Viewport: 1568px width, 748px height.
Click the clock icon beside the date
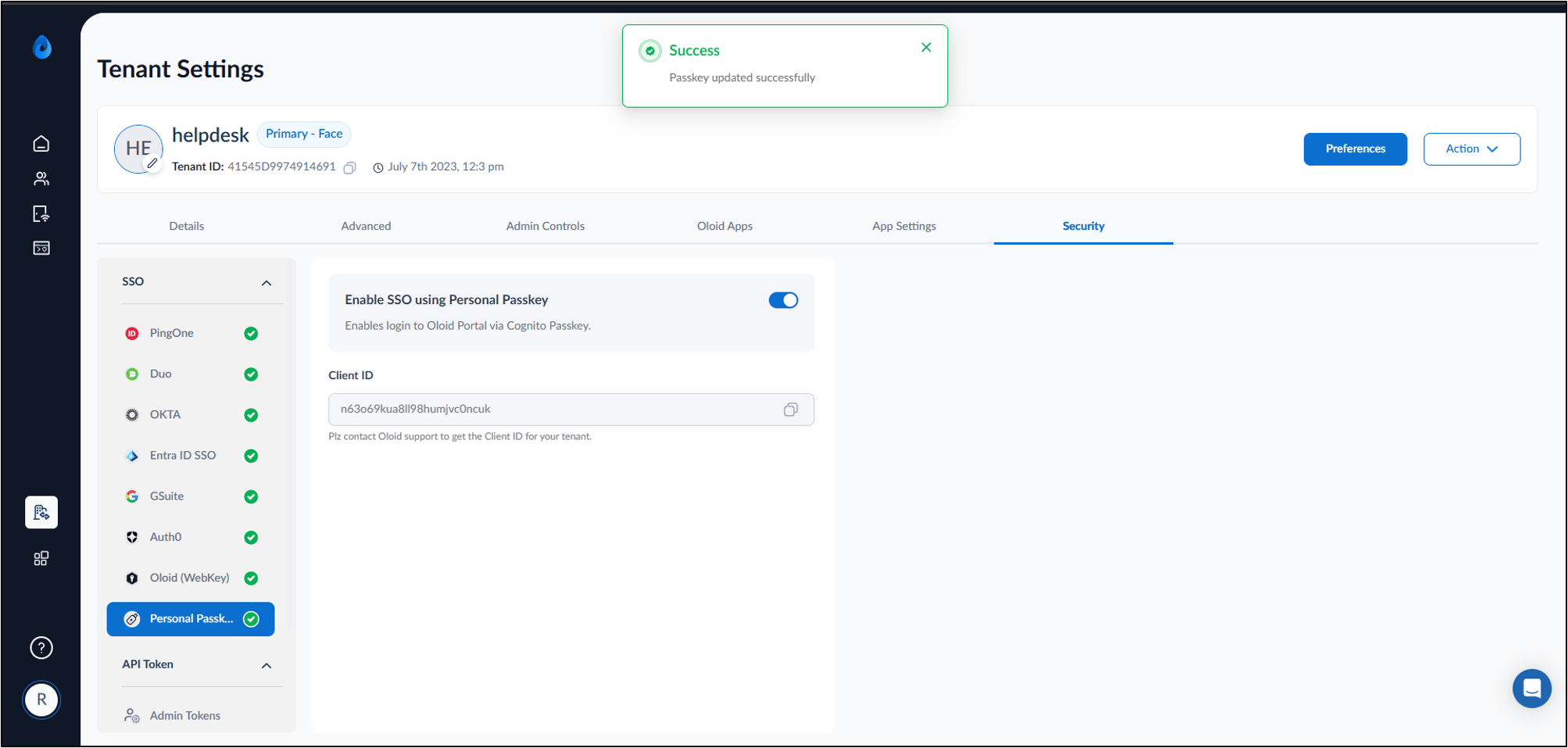coord(378,167)
